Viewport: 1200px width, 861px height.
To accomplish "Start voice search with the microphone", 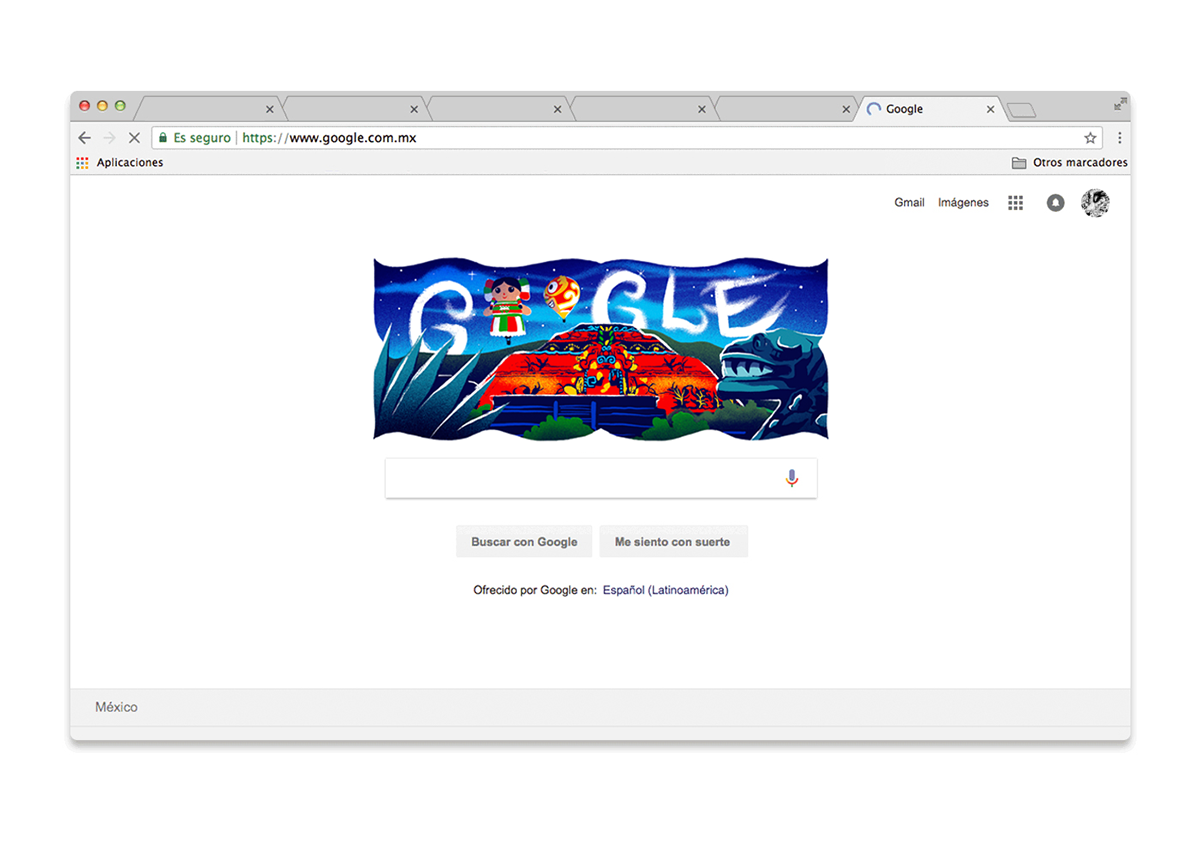I will click(792, 478).
